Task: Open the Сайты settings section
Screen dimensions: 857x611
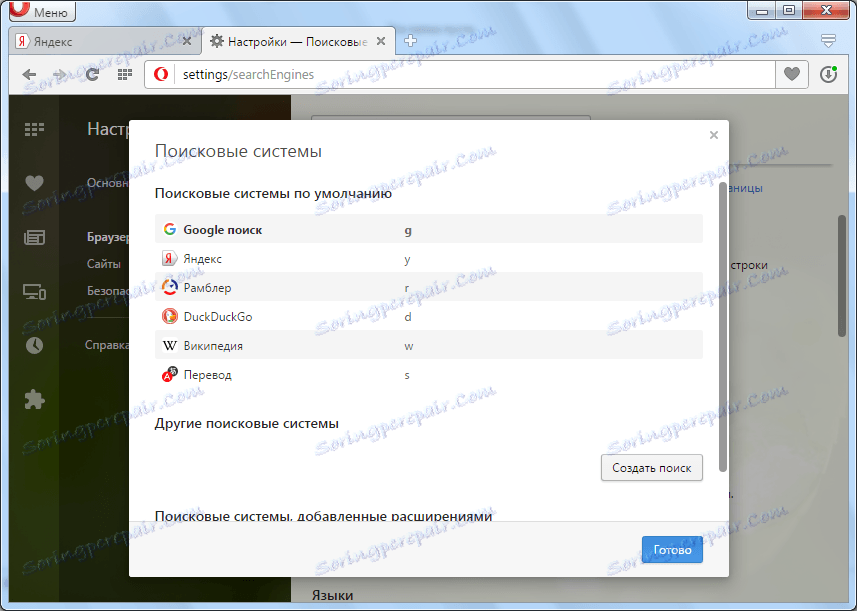Action: [x=104, y=264]
